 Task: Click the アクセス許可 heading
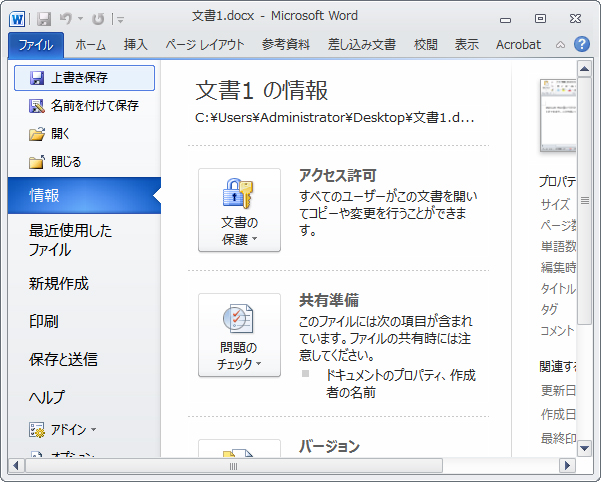coord(338,175)
